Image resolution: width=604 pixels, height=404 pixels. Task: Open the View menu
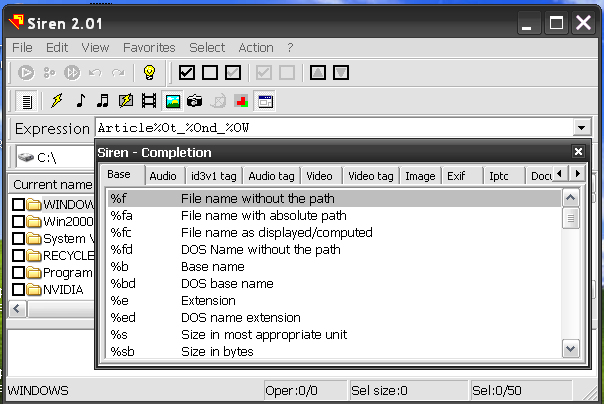coord(95,47)
